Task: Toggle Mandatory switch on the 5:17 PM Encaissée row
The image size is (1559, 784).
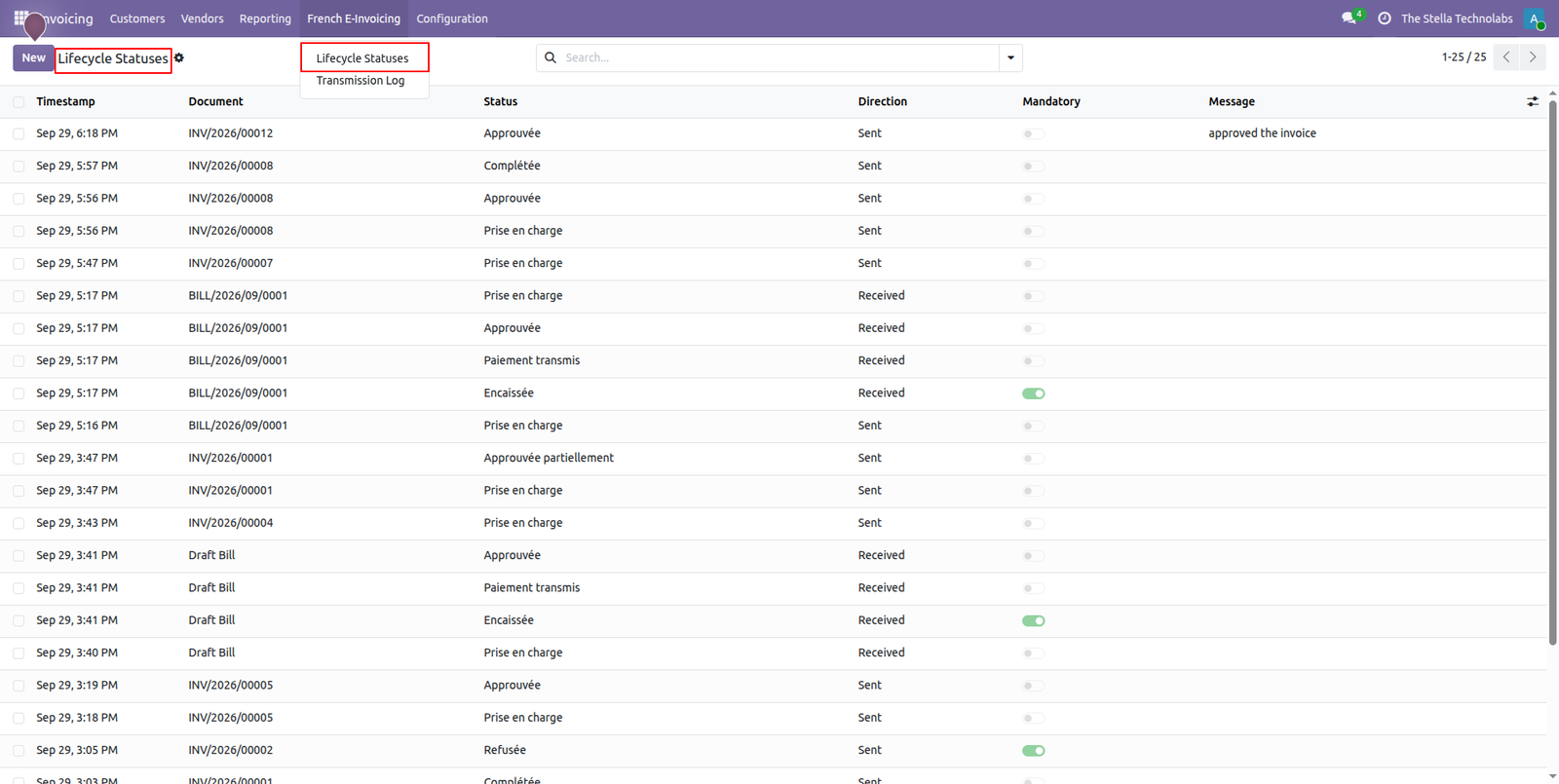Action: [x=1034, y=393]
